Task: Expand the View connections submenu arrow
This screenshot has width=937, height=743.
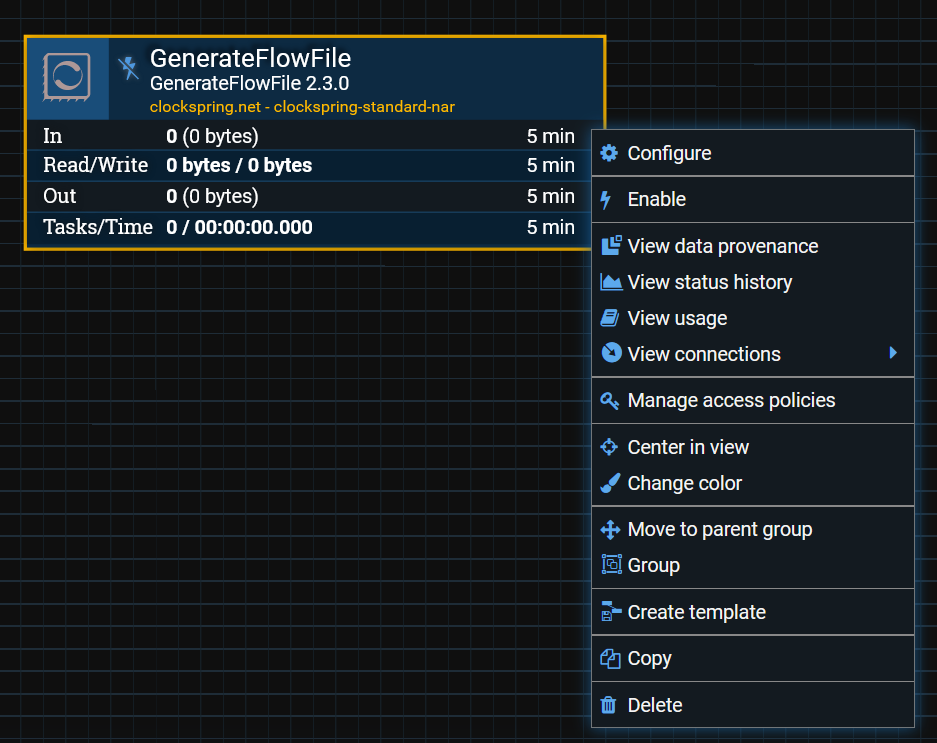Action: point(893,353)
